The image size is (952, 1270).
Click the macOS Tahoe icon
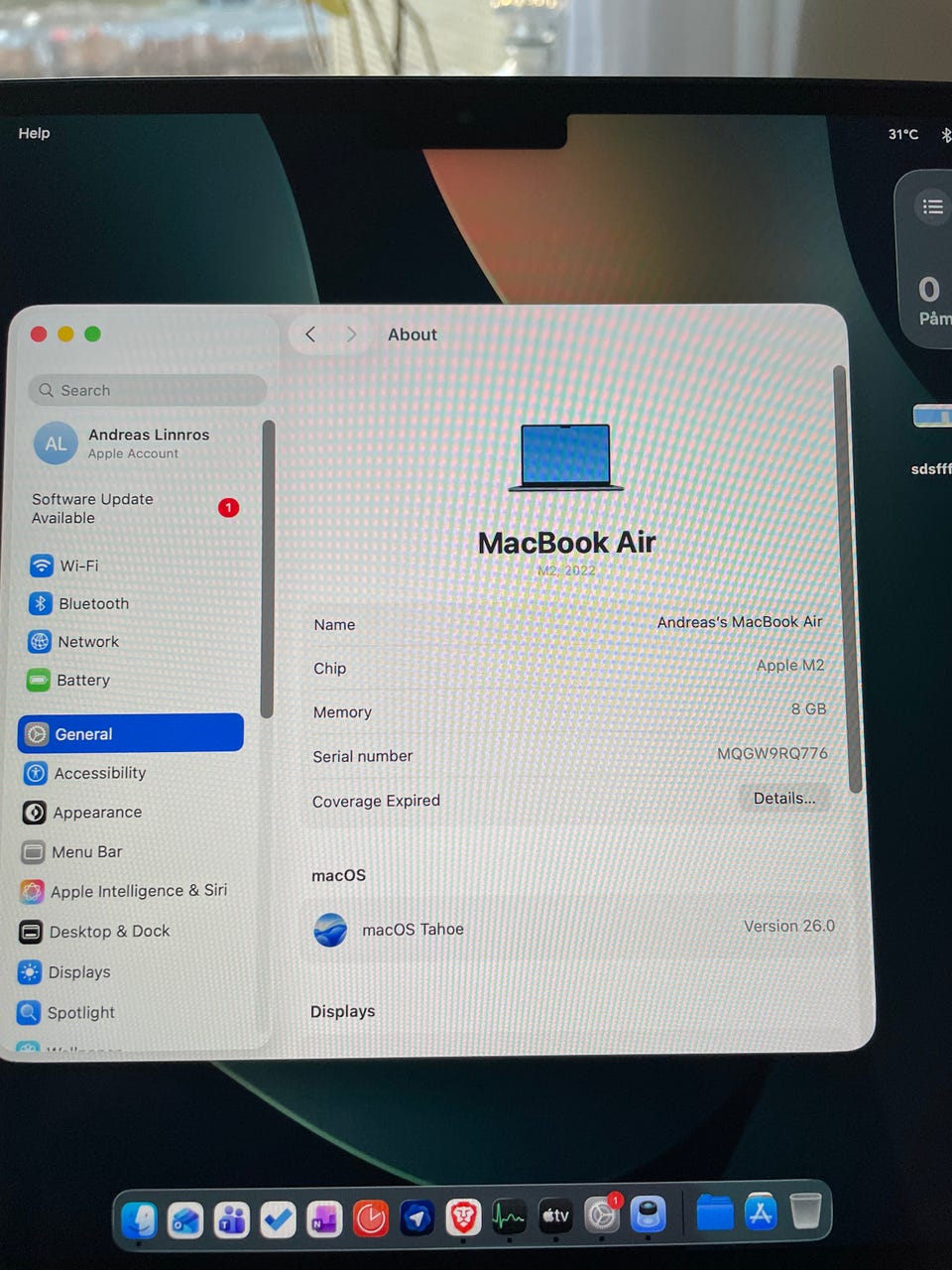coord(330,930)
